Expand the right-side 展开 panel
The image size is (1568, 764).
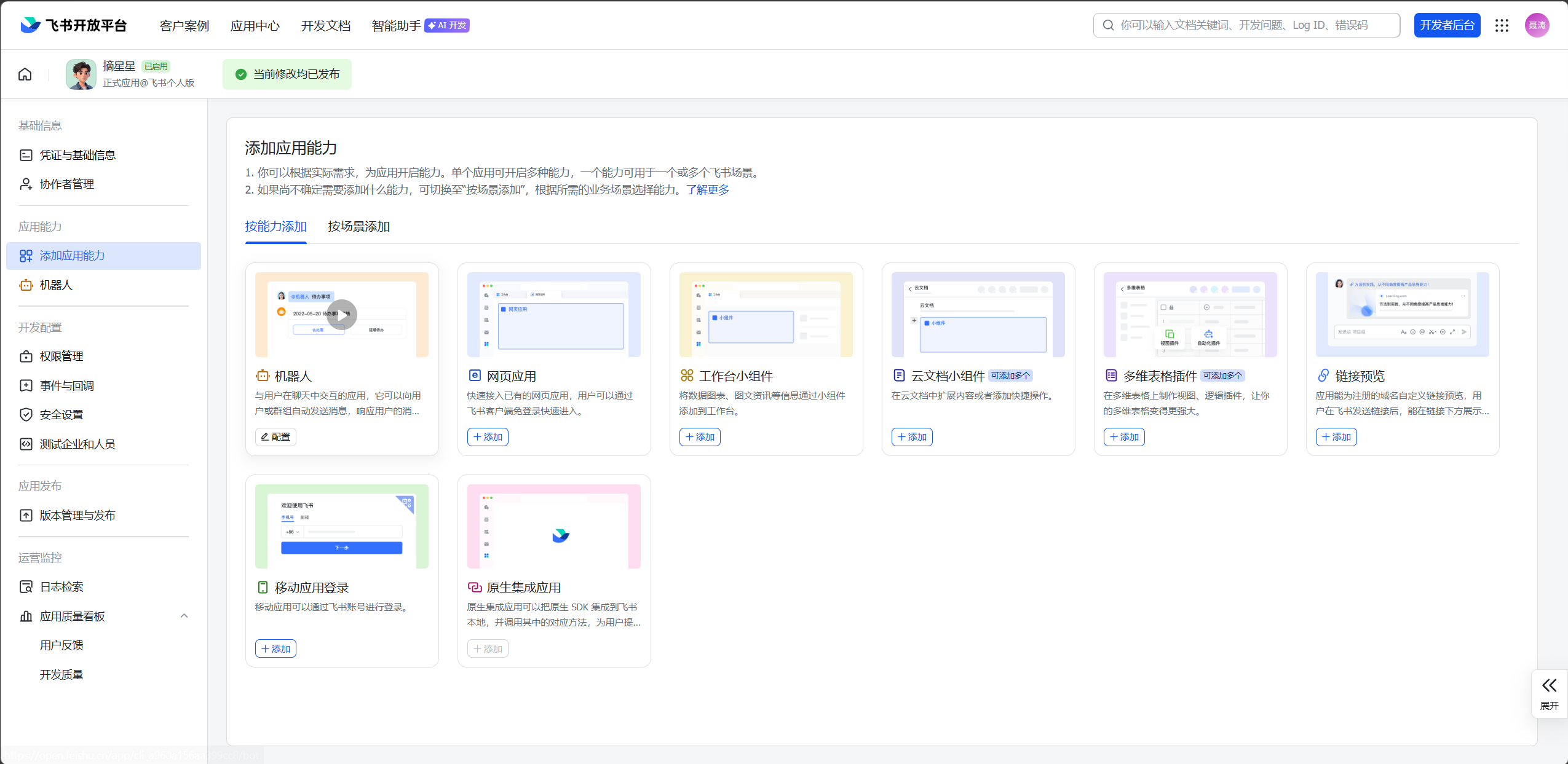pyautogui.click(x=1549, y=693)
